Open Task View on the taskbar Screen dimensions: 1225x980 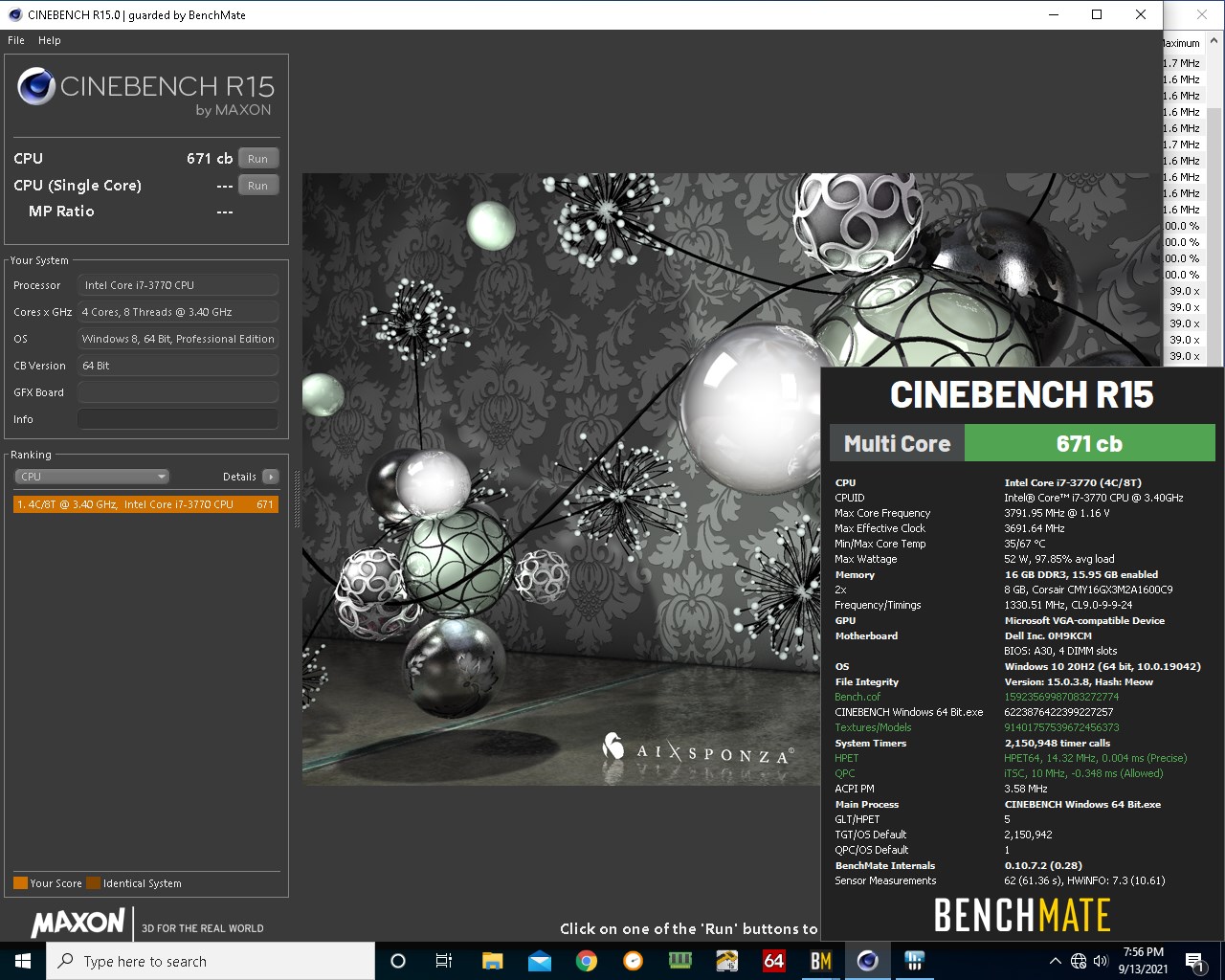click(444, 961)
